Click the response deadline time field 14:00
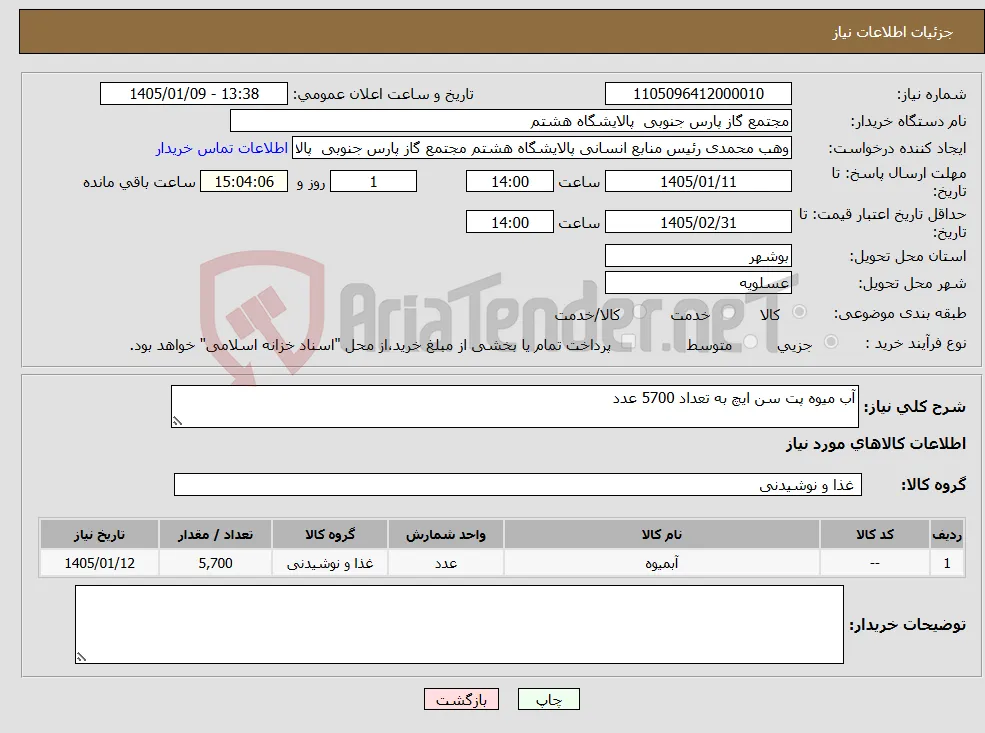Screen dimensions: 985x733 (509, 182)
